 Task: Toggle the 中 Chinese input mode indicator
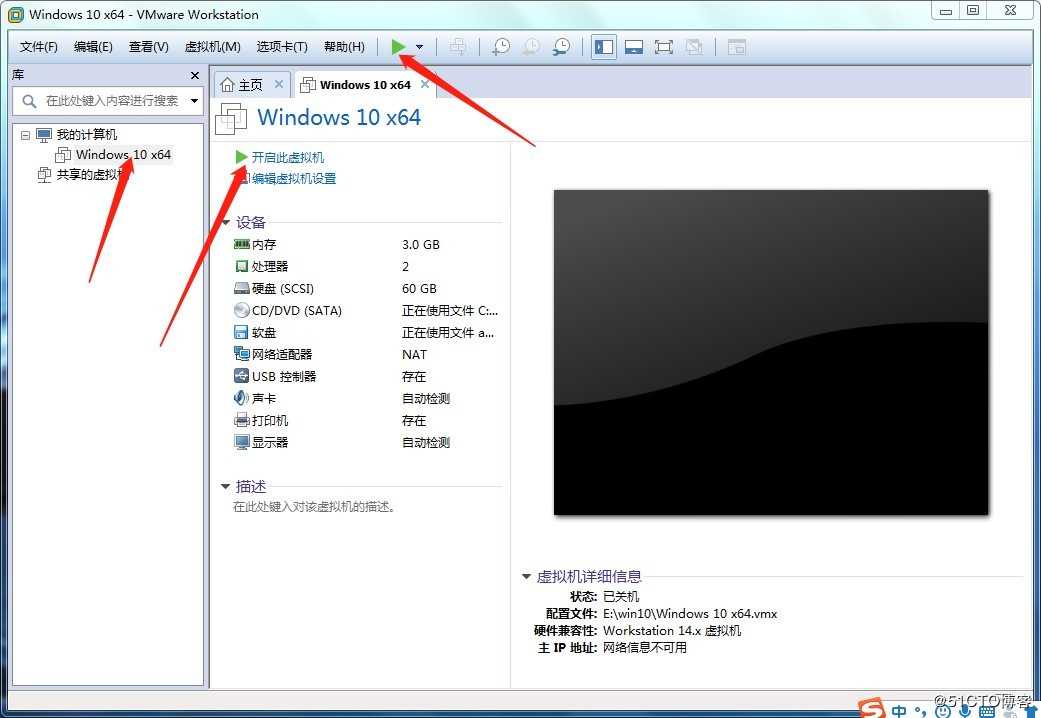899,711
